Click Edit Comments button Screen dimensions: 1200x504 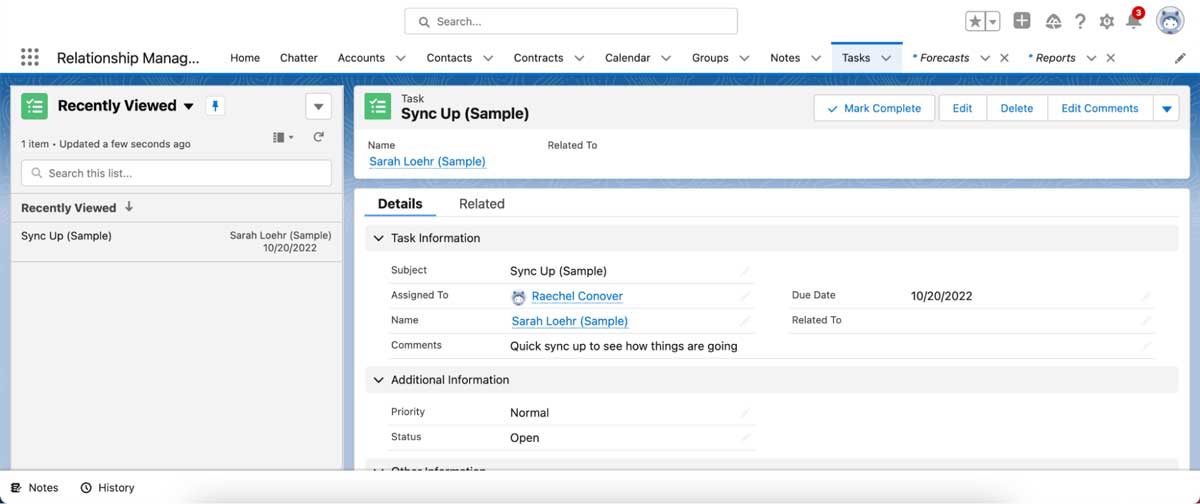point(1100,108)
